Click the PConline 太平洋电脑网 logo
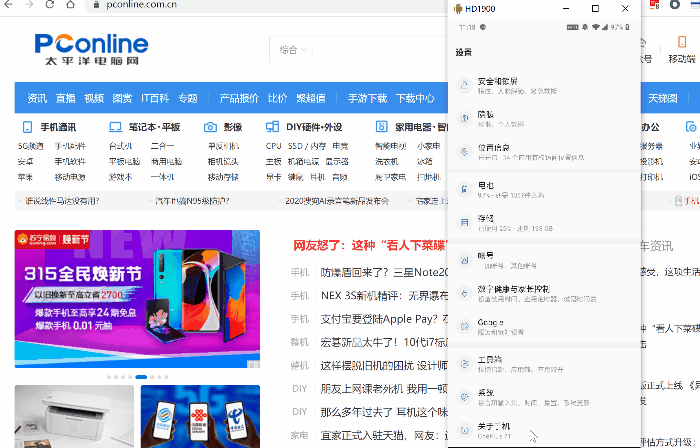The width and height of the screenshot is (700, 448). click(91, 49)
